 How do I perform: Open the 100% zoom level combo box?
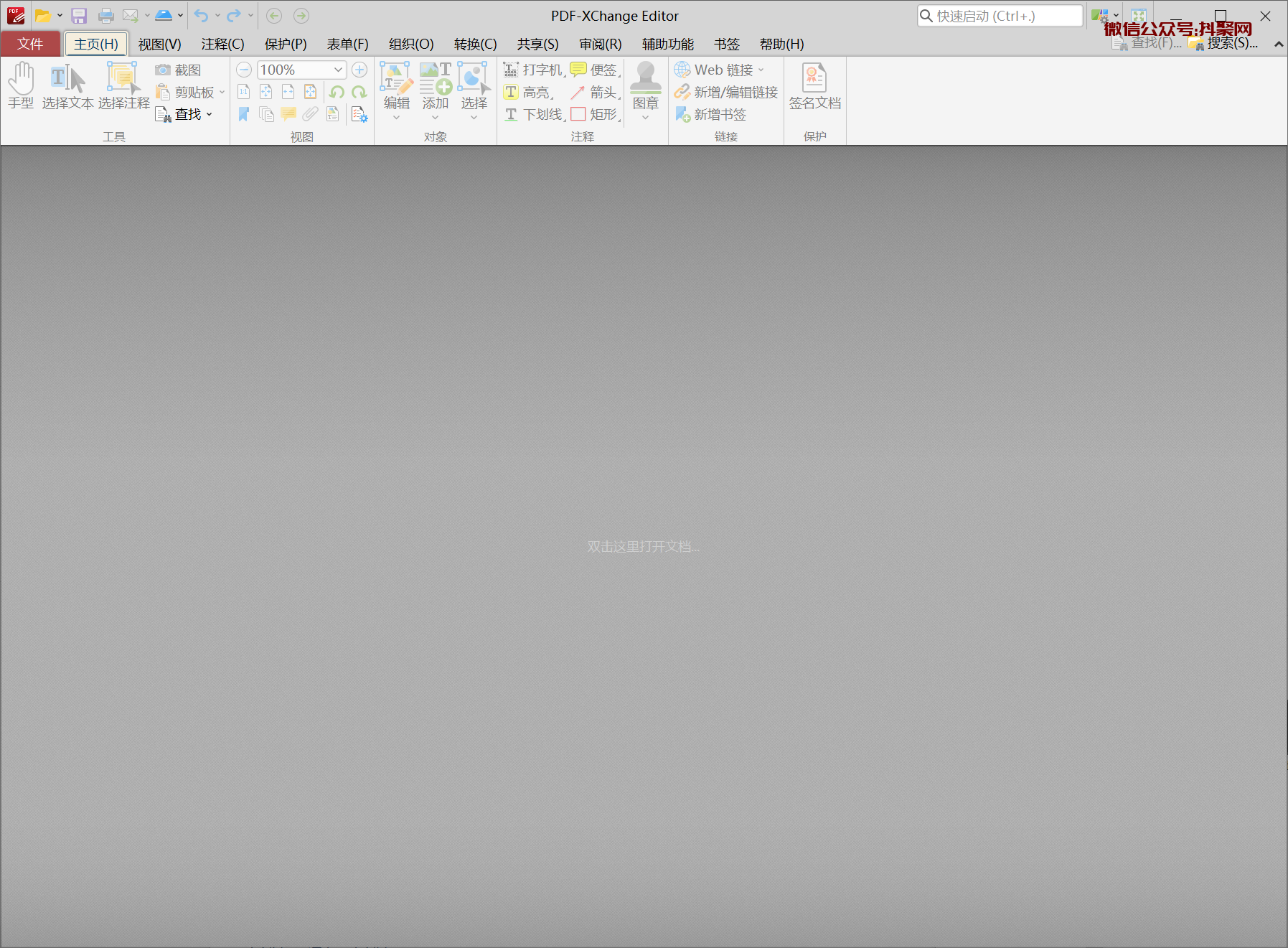click(301, 70)
